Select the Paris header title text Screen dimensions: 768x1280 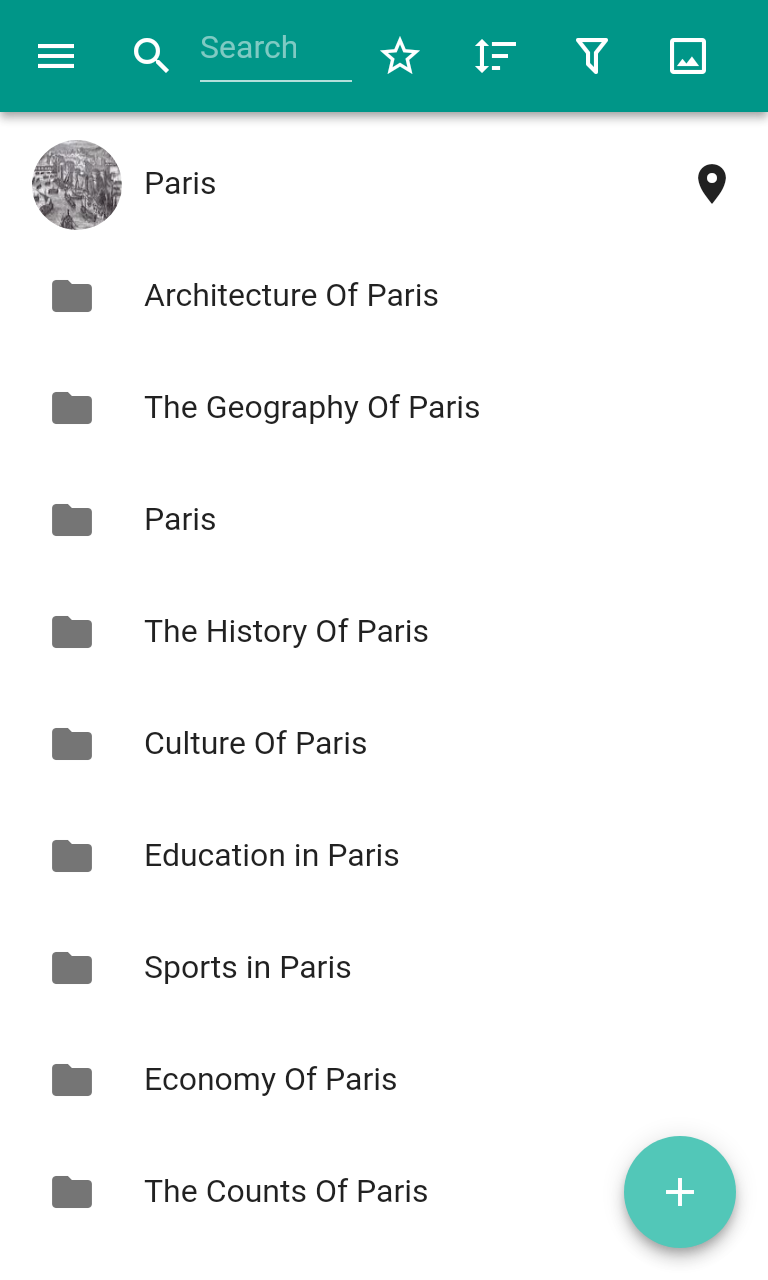pyautogui.click(x=180, y=184)
